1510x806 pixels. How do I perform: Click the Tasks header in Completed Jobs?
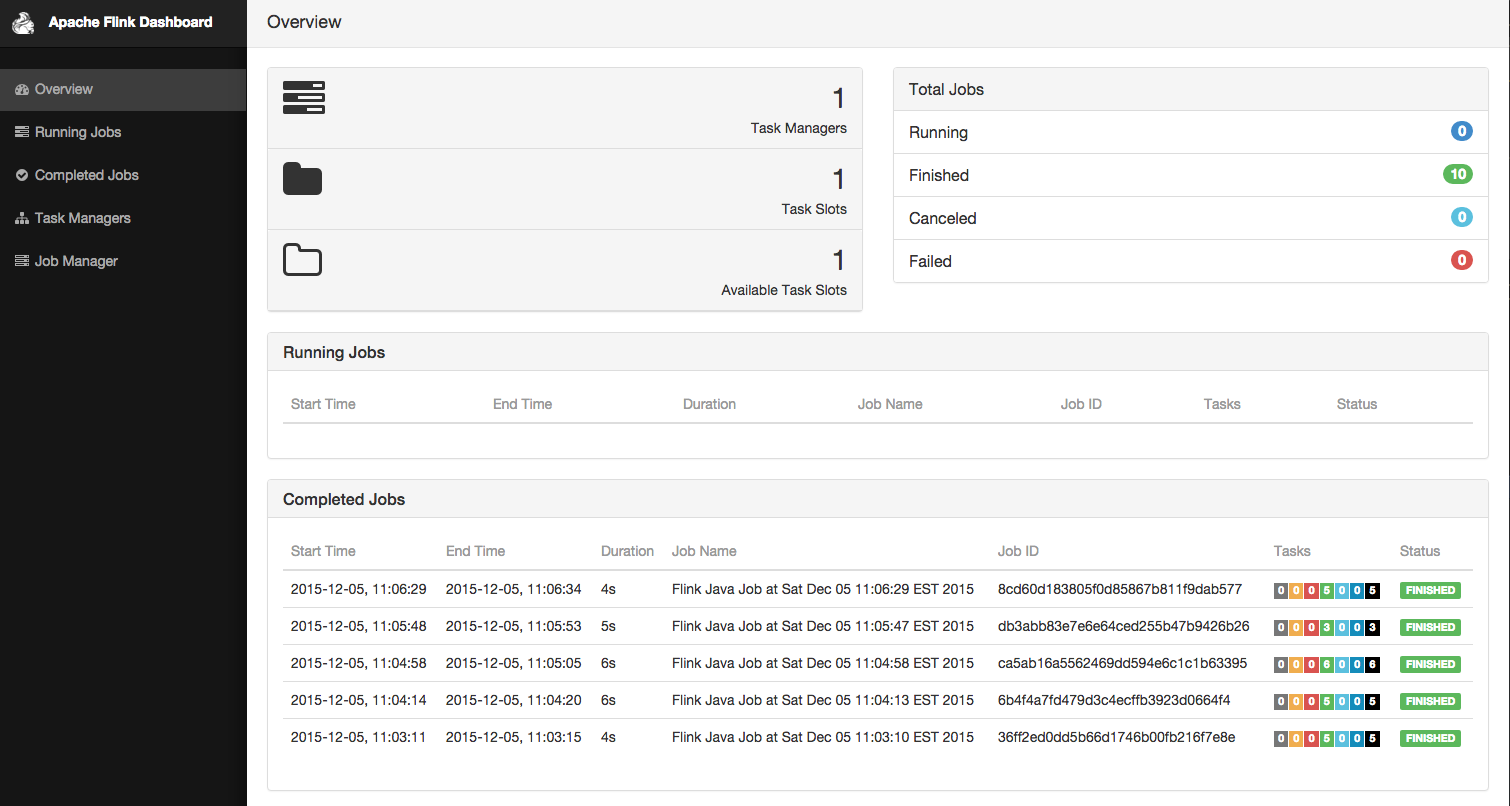pyautogui.click(x=1292, y=551)
